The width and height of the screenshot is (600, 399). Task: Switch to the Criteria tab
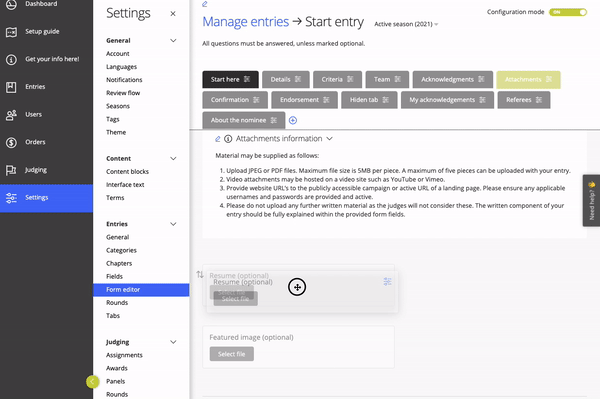point(337,80)
